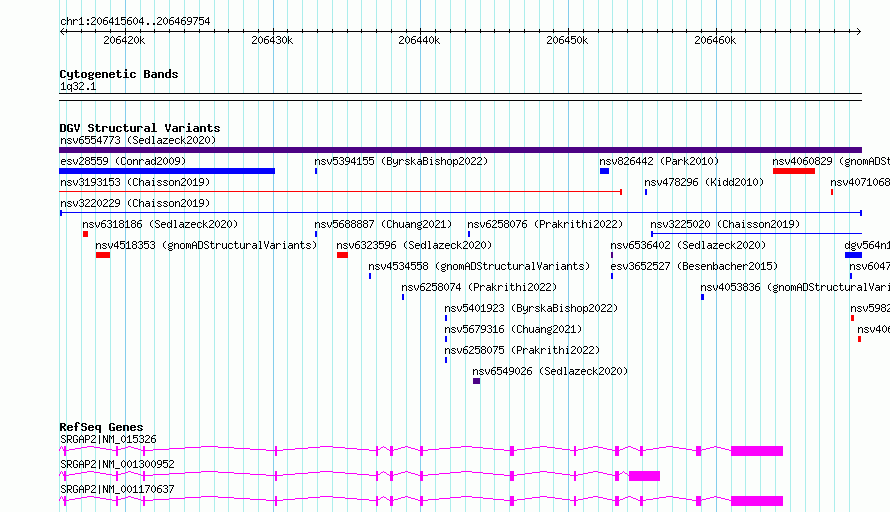Click the 206460k ruler label

click(715, 40)
